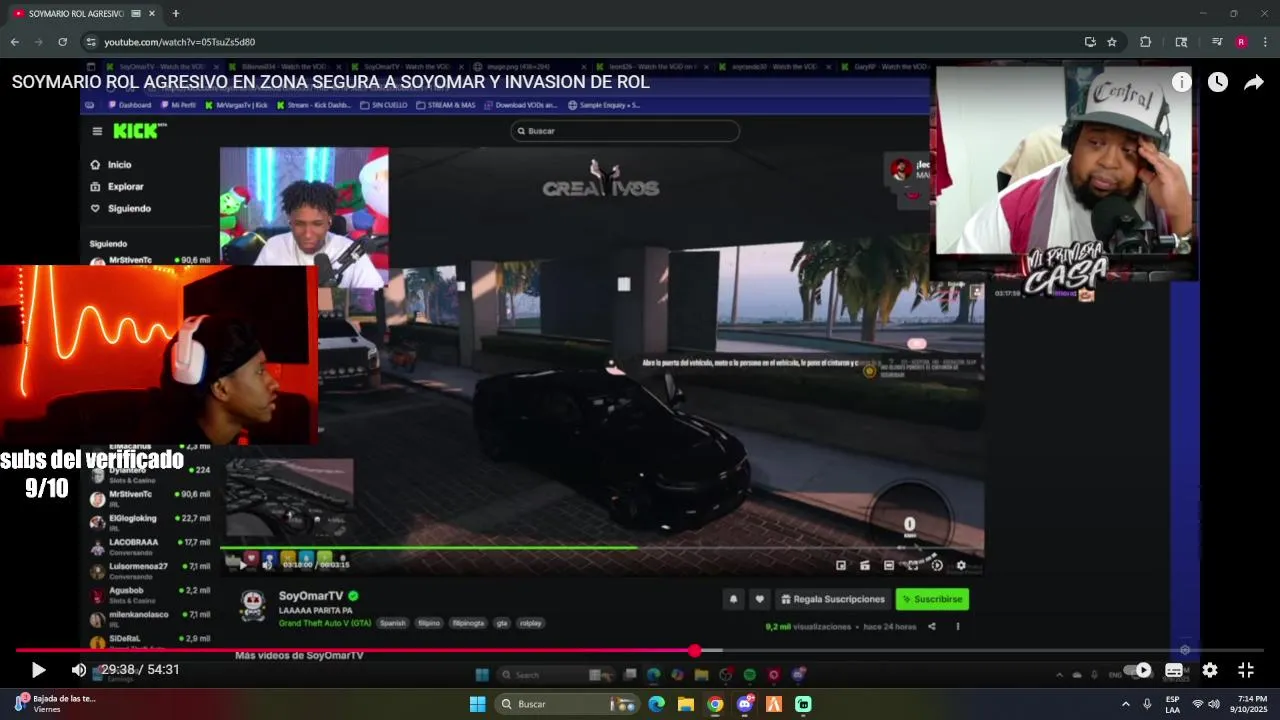Viewport: 1280px width, 720px height.
Task: Click Regala Suscripciones in Kick video
Action: click(x=832, y=599)
